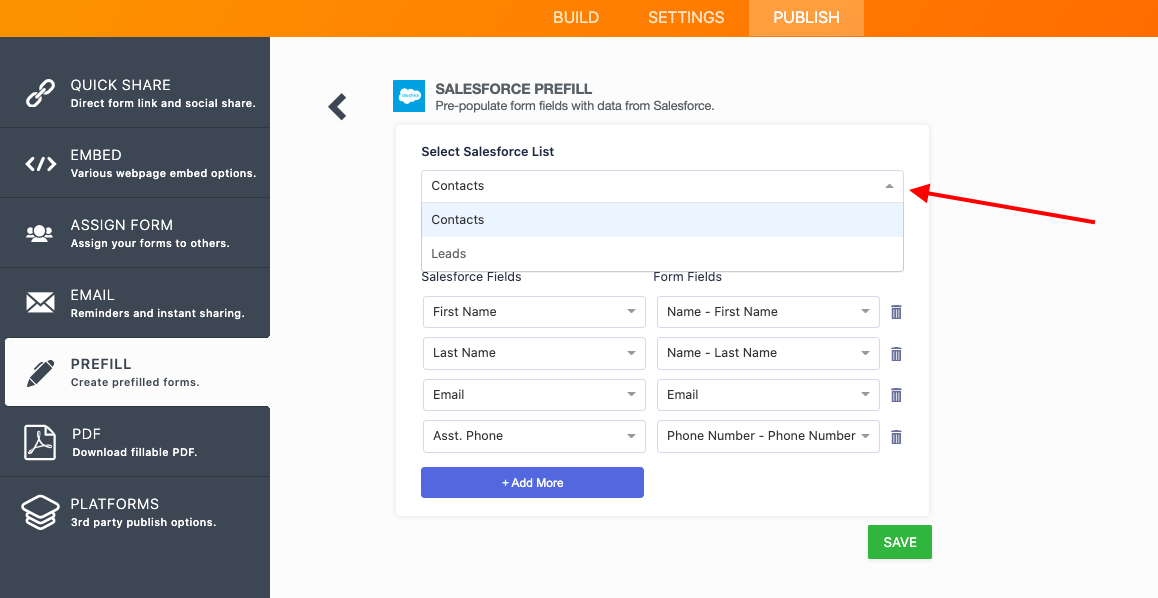Click the Embed code brackets icon

point(40,164)
